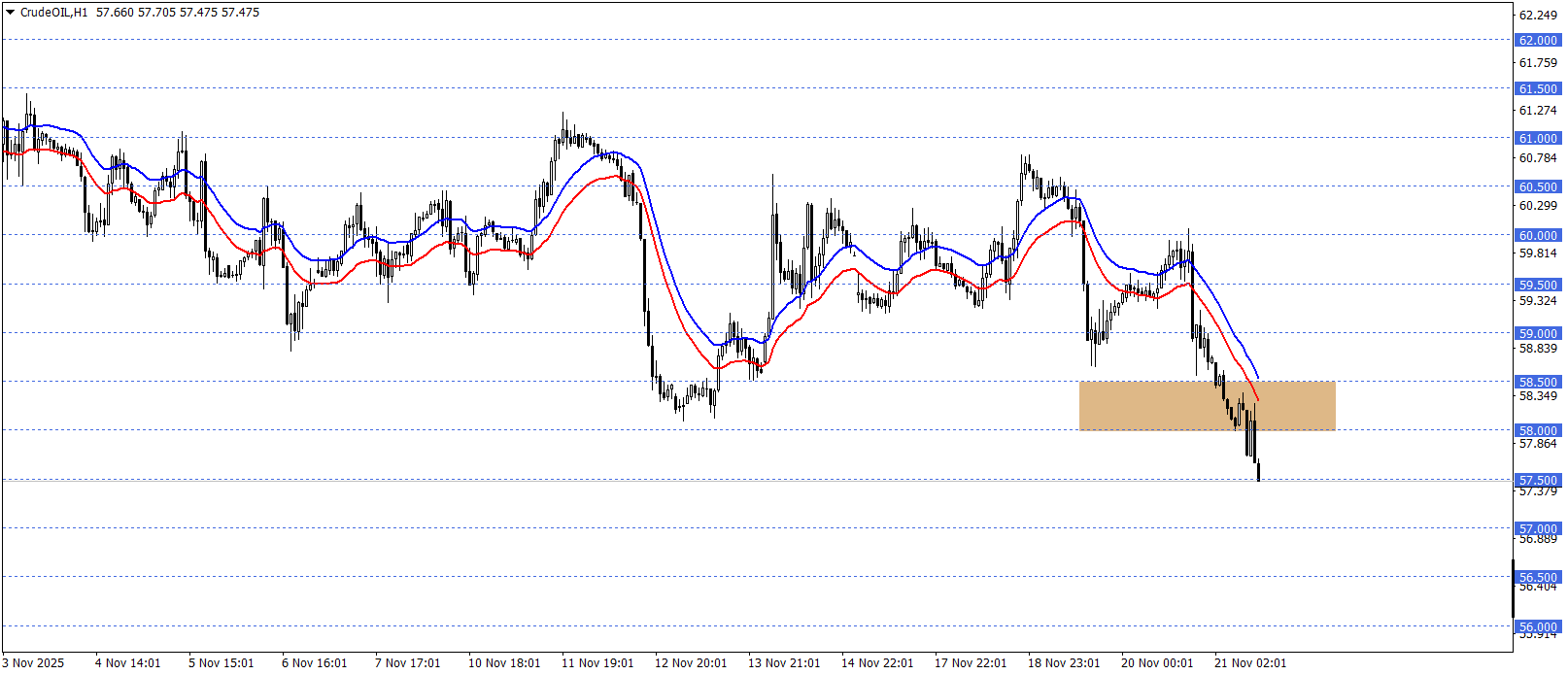This screenshot has height=675, width=1568.
Task: Click the 11 Nov 19:01 time label
Action: [x=597, y=662]
